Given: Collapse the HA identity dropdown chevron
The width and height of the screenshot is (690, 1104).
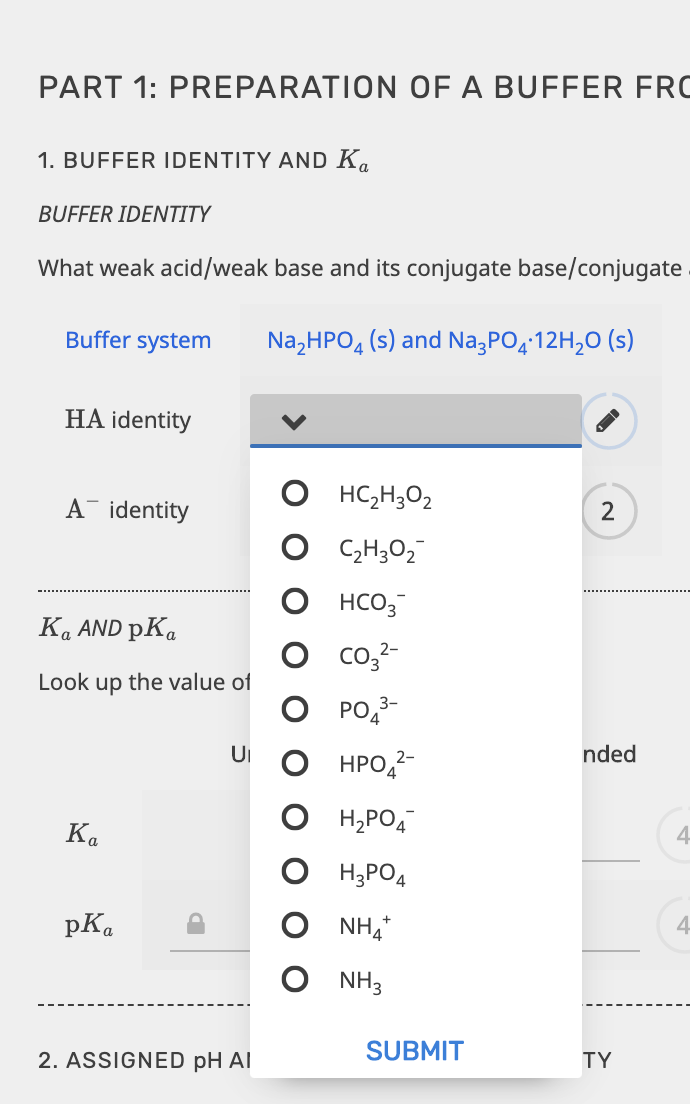Looking at the screenshot, I should click(293, 421).
